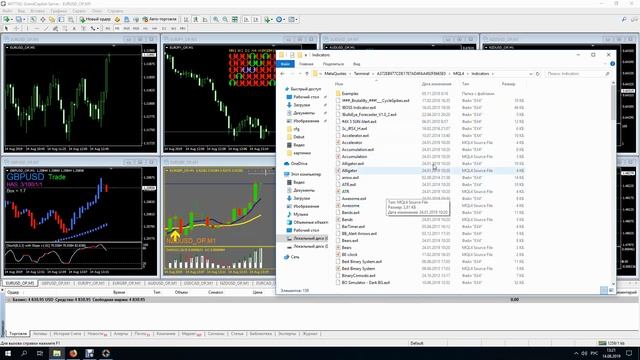
Task: Select the Accelerator.ex4 file
Action: (x=355, y=136)
